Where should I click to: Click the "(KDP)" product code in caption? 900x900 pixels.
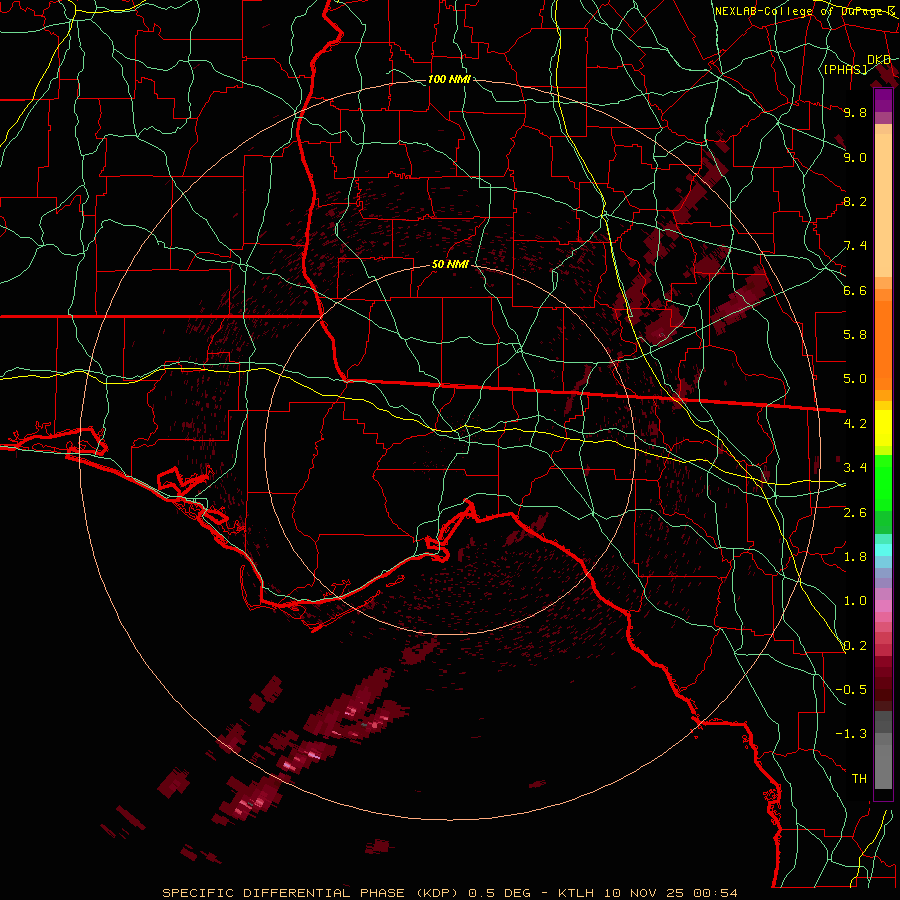(436, 893)
